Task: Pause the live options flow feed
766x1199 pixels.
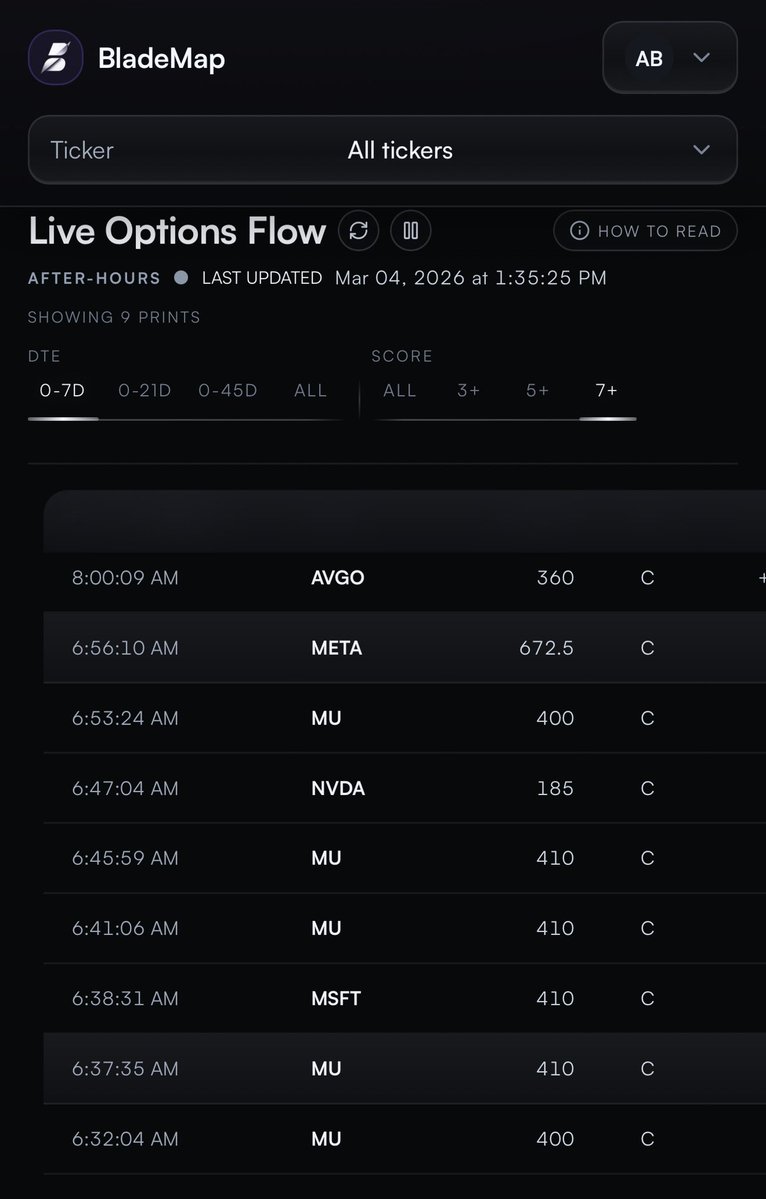Action: 410,231
